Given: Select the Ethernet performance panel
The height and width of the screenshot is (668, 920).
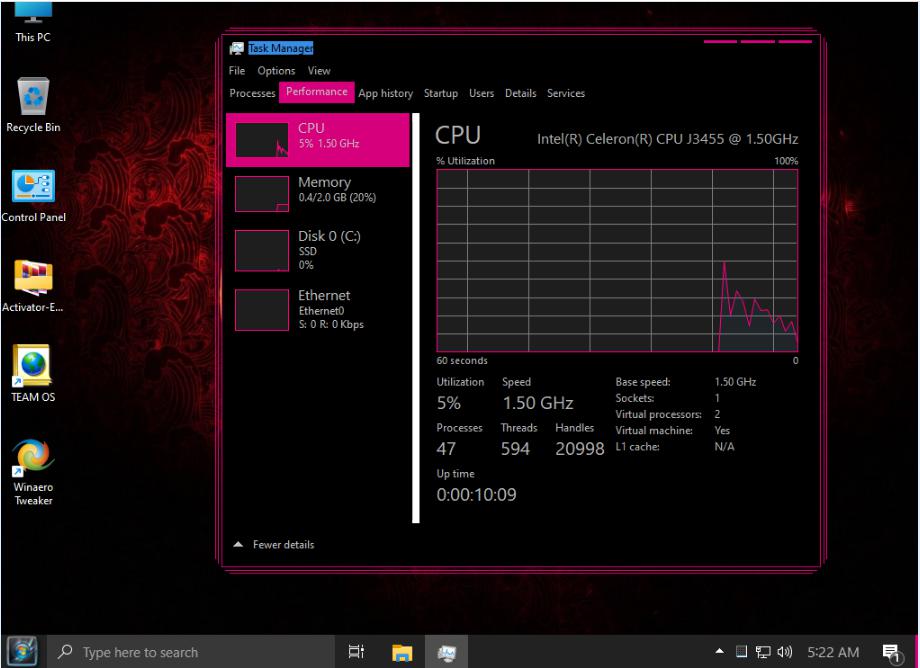Looking at the screenshot, I should pyautogui.click(x=320, y=308).
